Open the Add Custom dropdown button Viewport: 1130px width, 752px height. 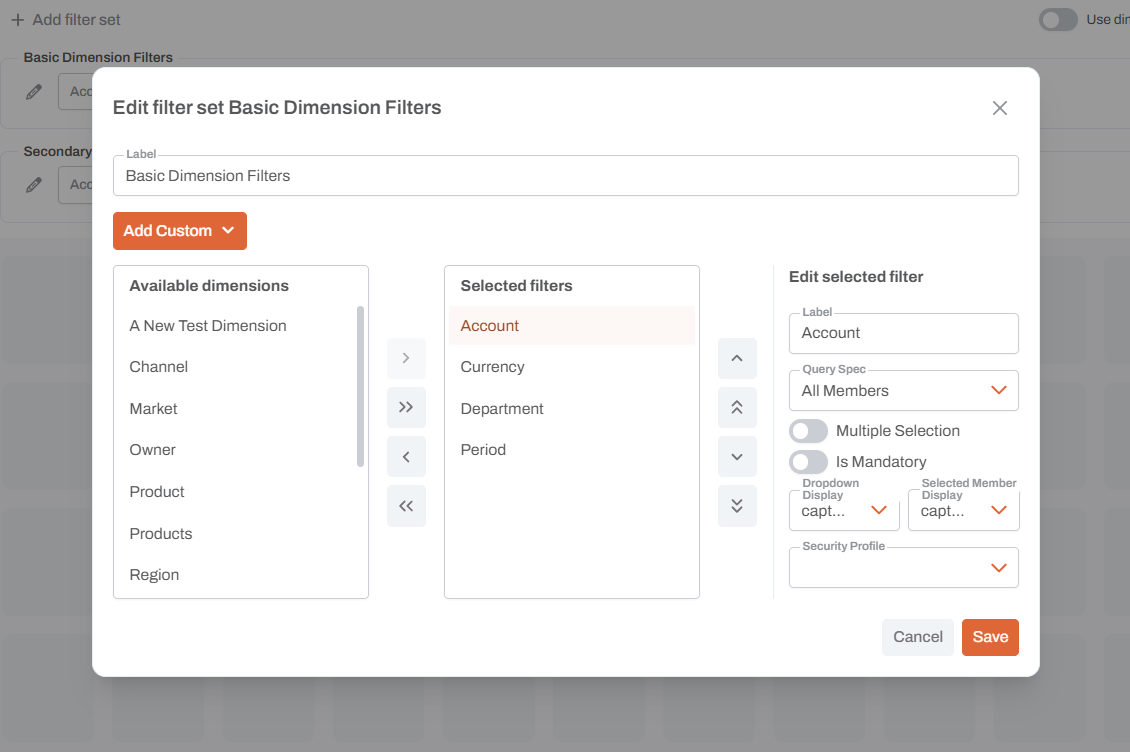[x=180, y=231]
